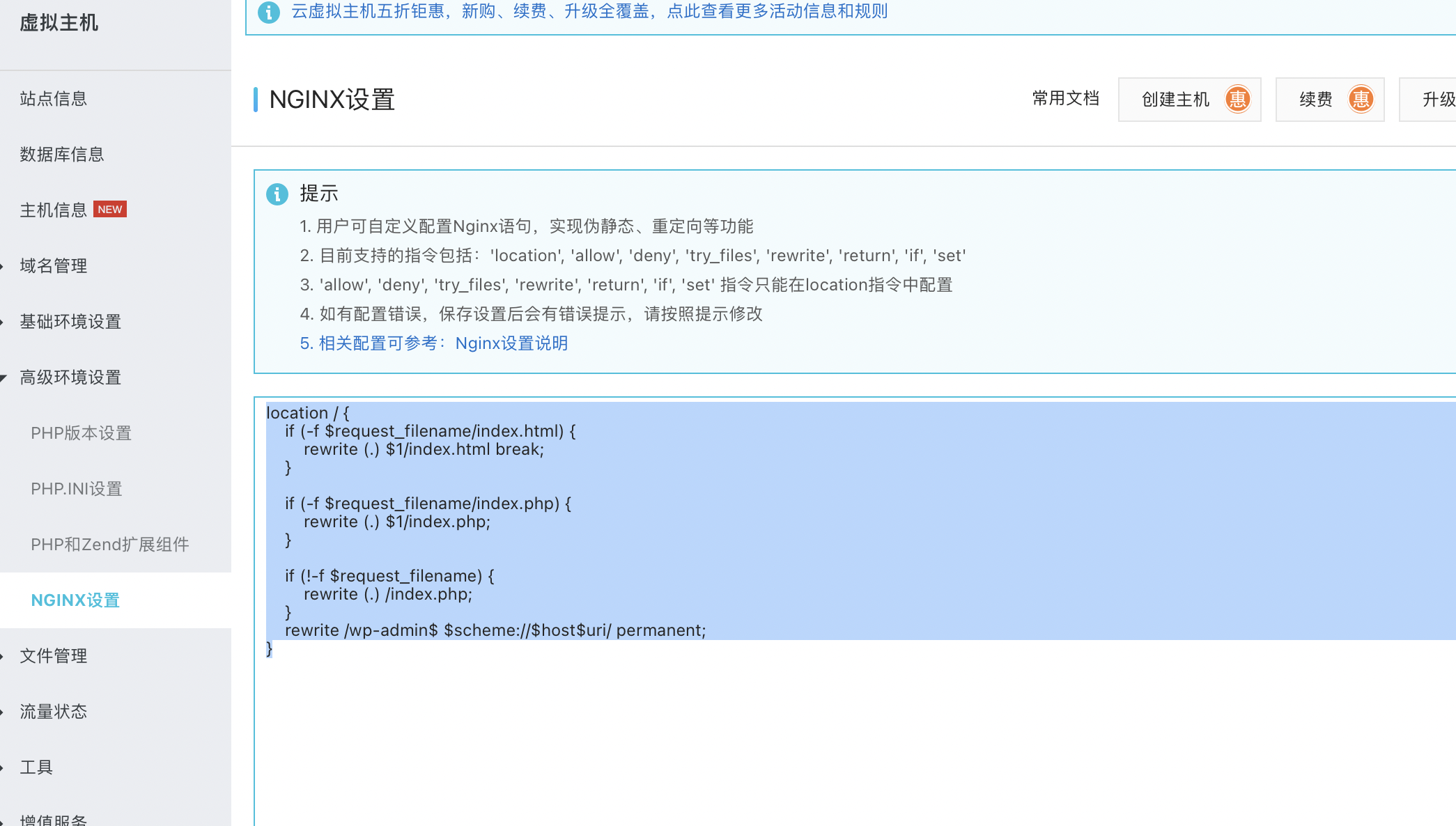Screen dimensions: 1456x826
Task: Expand the 工具 section
Action: (36, 767)
